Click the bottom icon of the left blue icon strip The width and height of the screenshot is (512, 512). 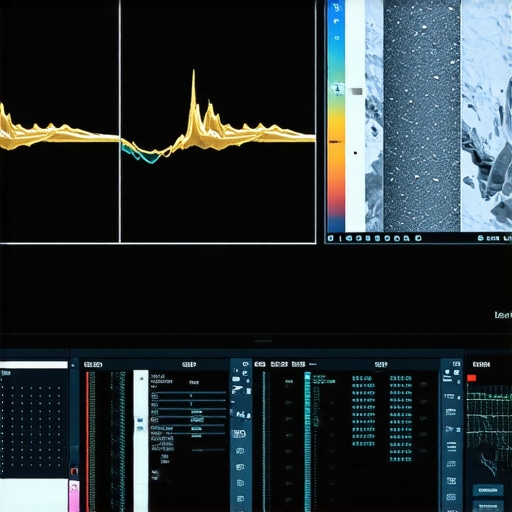(240, 499)
